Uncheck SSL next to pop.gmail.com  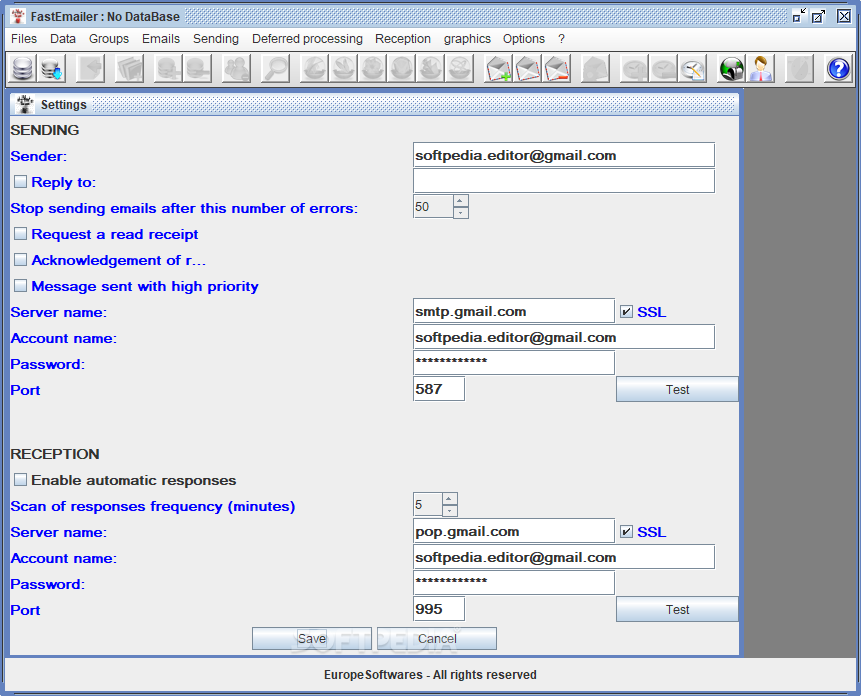point(626,532)
